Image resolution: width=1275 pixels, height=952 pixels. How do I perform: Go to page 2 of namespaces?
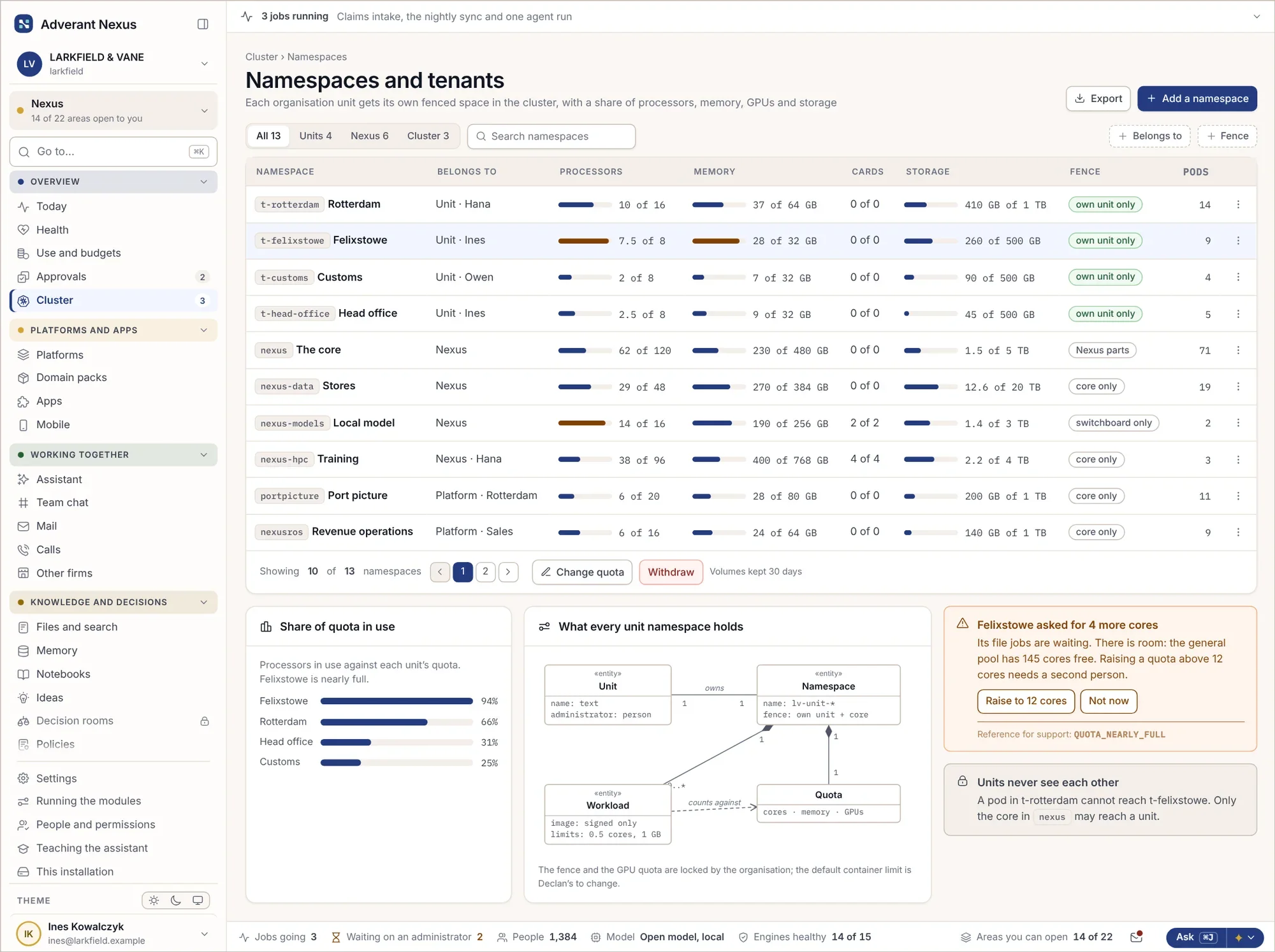[486, 572]
